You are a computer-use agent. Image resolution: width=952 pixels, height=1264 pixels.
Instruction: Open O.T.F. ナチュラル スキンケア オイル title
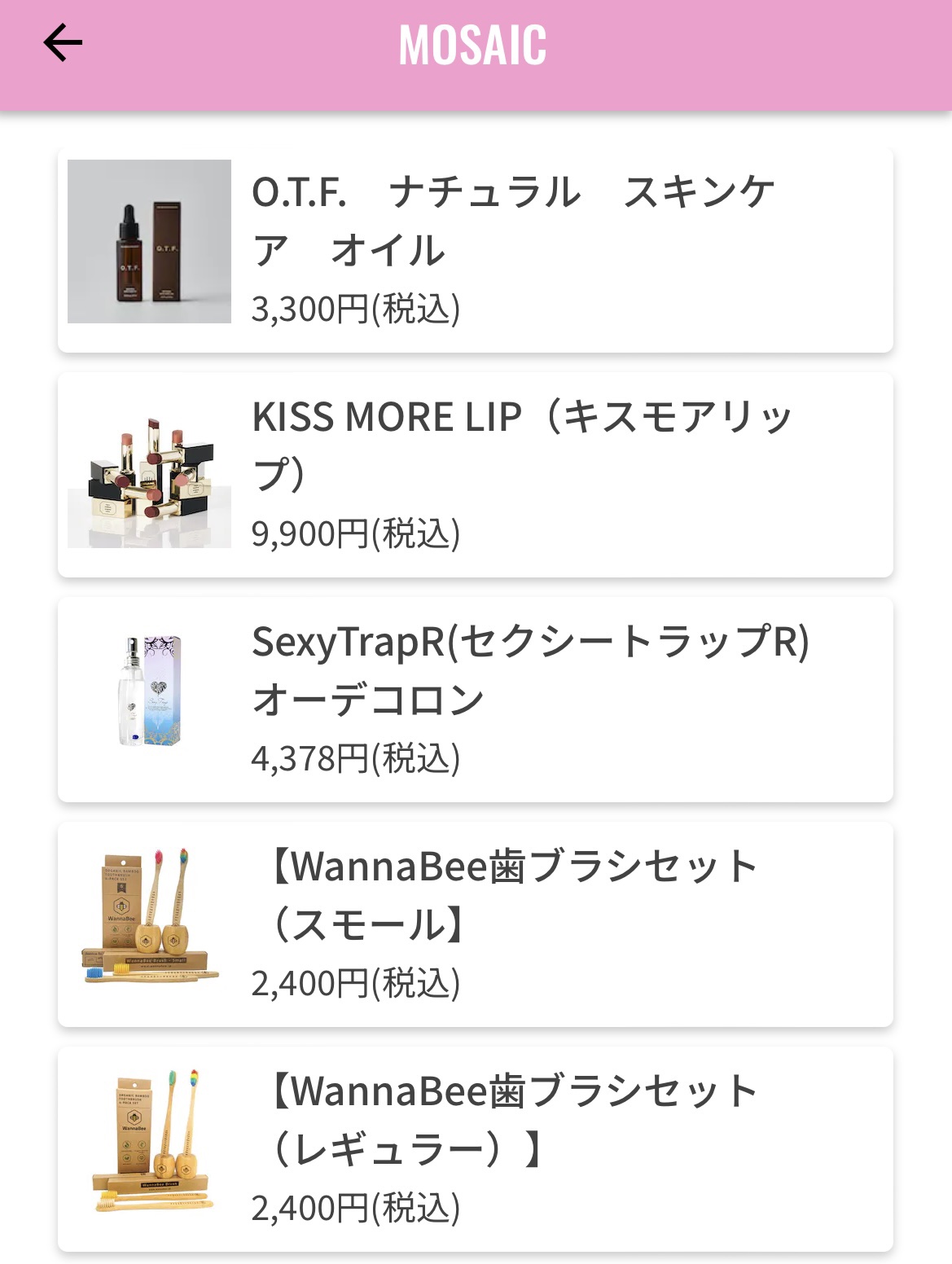pyautogui.click(x=513, y=221)
